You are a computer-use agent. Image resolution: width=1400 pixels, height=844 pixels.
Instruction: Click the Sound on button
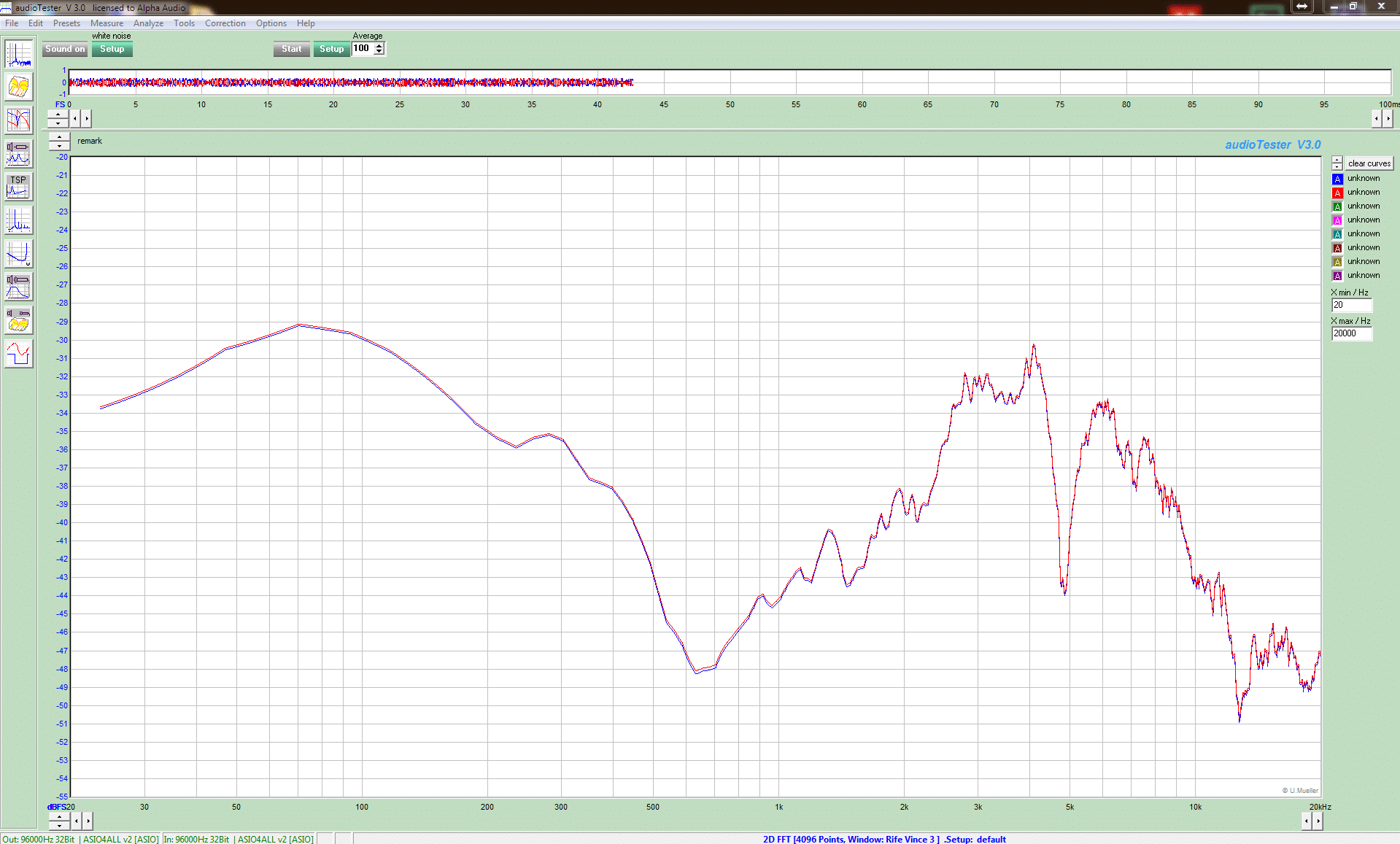pyautogui.click(x=65, y=50)
